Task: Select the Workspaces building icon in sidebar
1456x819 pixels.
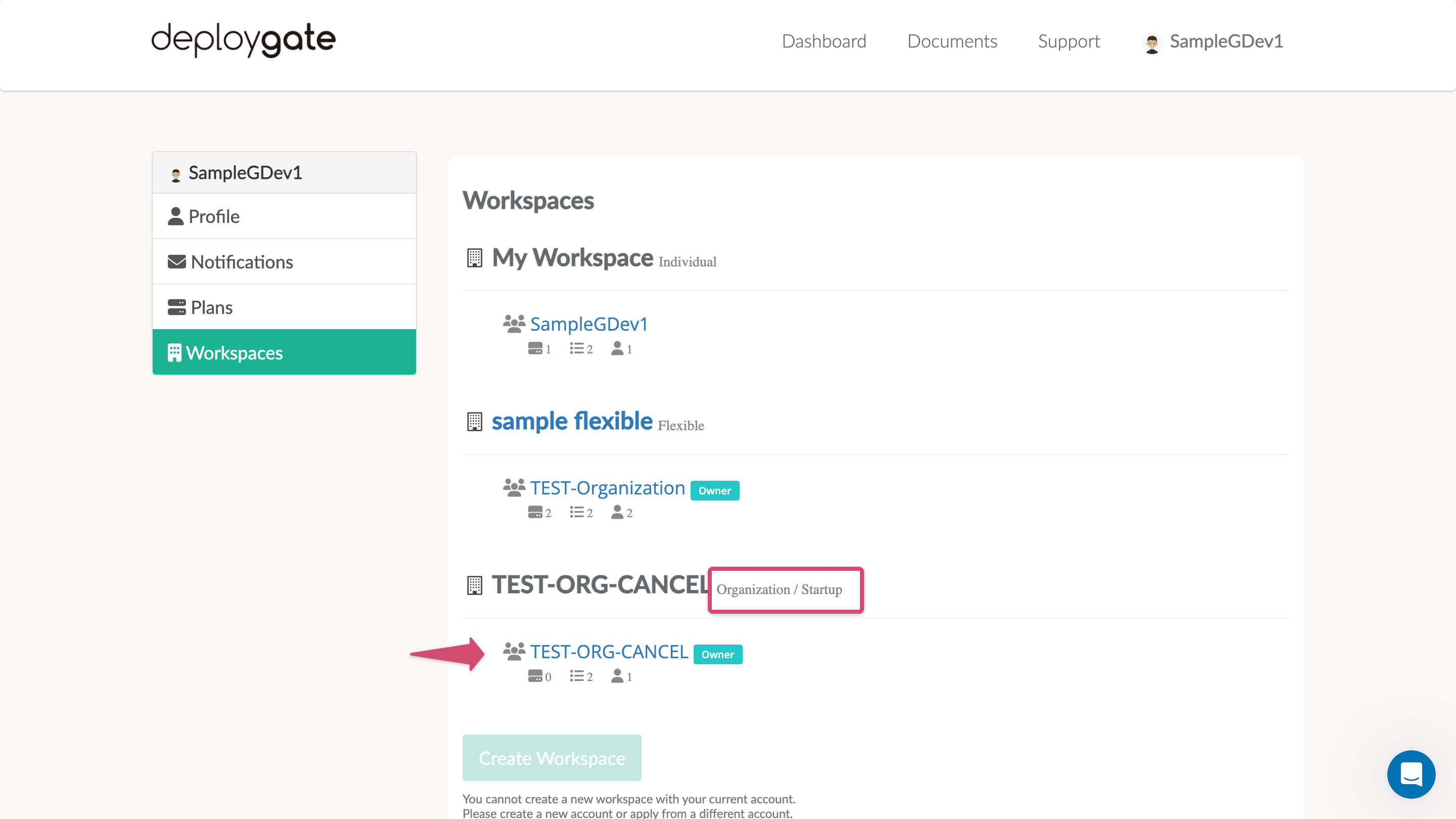Action: 175,352
